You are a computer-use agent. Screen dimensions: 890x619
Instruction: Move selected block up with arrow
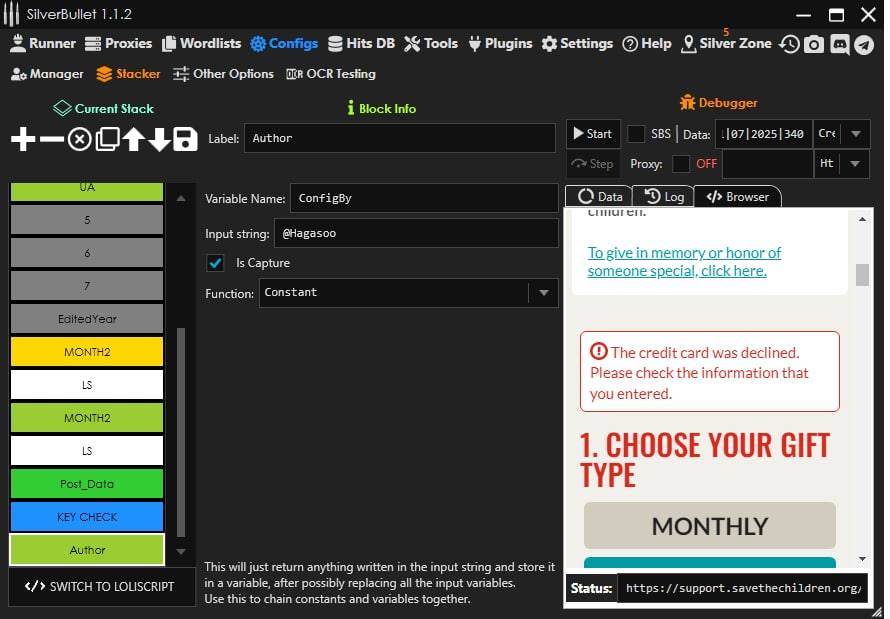point(133,139)
